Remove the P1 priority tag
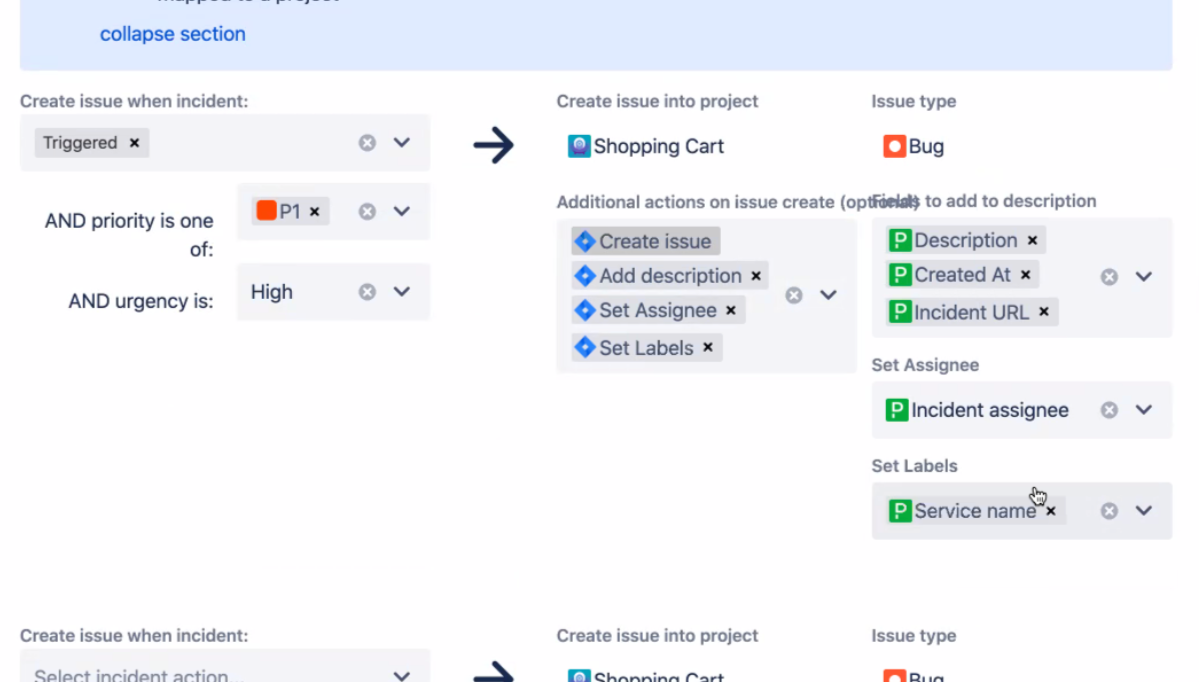This screenshot has width=1199, height=682. click(314, 212)
